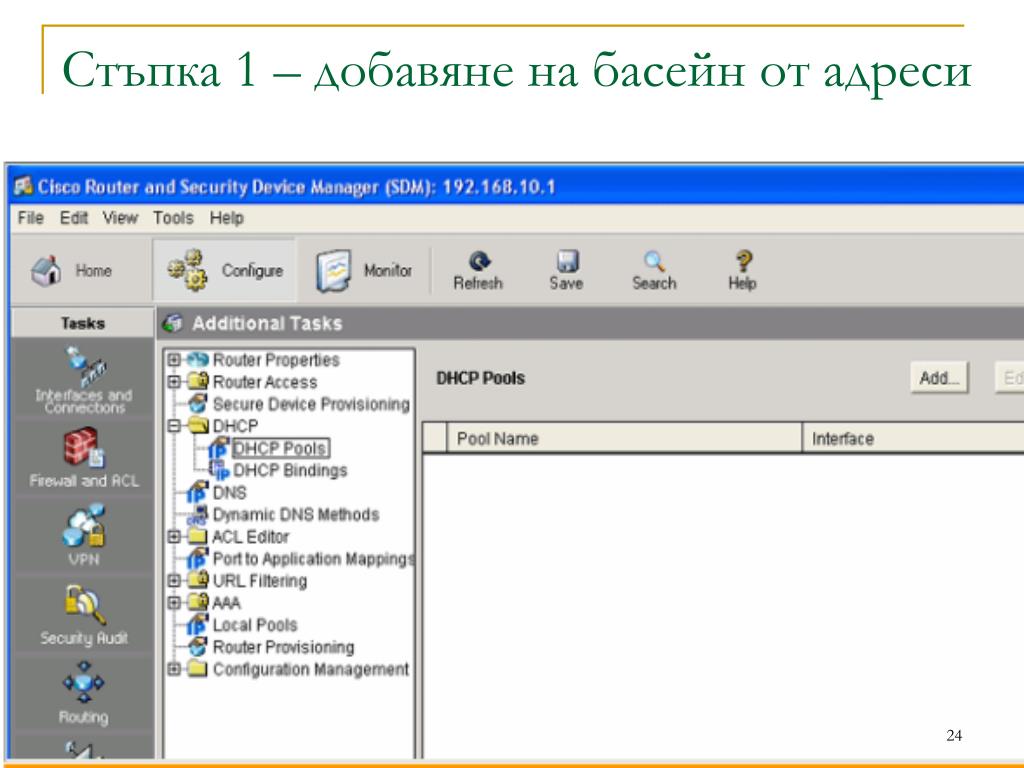This screenshot has width=1024, height=768.
Task: Click the DNS tree icon
Action: pos(197,492)
